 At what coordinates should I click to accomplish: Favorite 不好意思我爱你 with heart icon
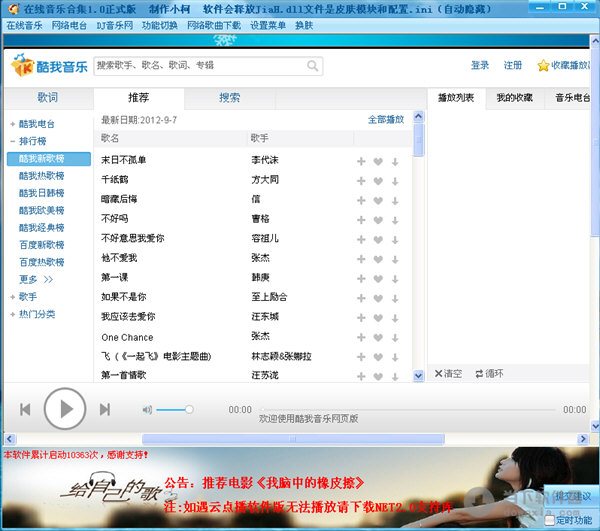378,239
